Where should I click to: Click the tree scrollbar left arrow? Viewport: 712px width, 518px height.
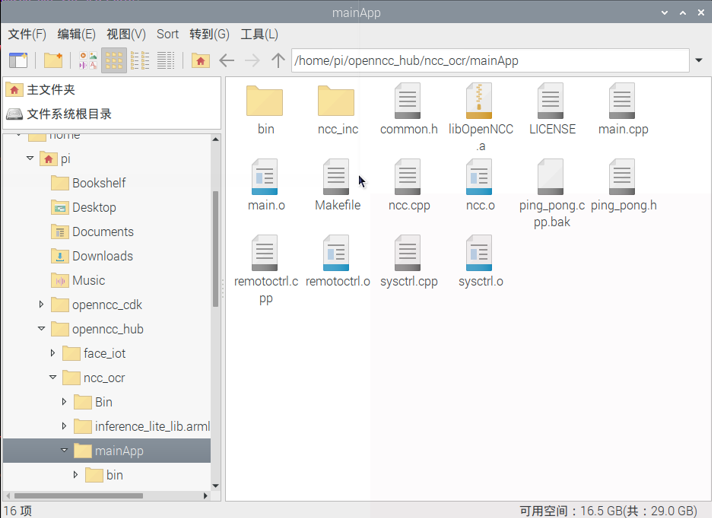coord(8,496)
